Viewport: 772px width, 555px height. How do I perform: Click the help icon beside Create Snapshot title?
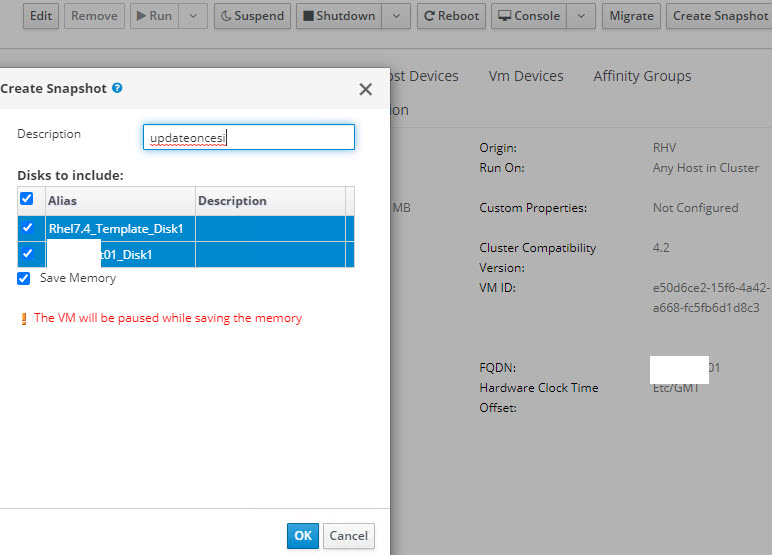pos(117,88)
